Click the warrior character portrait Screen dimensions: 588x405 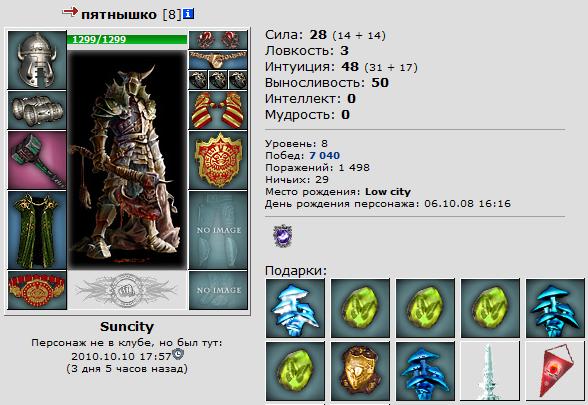pos(127,160)
